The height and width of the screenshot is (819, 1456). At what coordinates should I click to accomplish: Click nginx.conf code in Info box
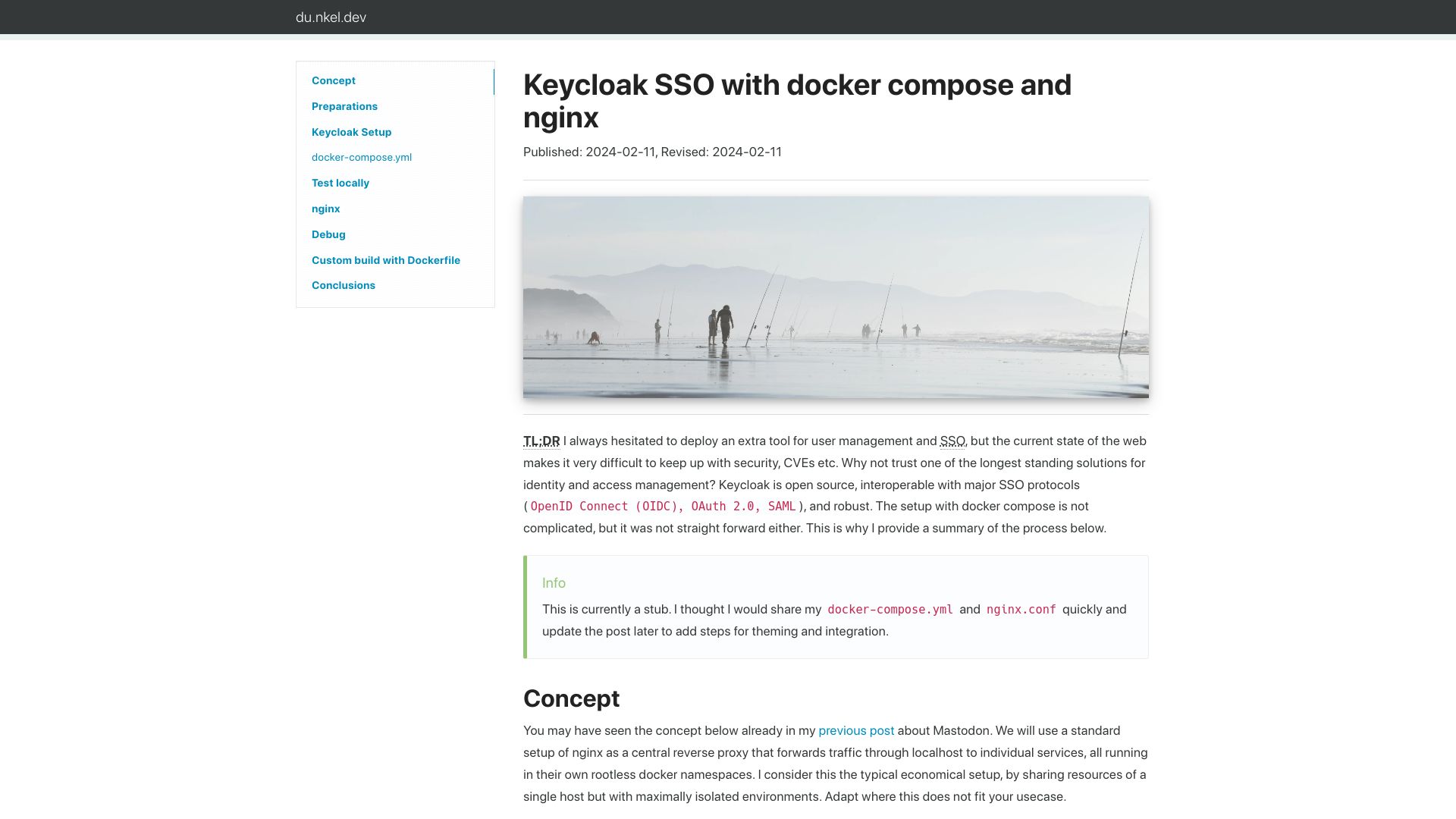(1021, 609)
